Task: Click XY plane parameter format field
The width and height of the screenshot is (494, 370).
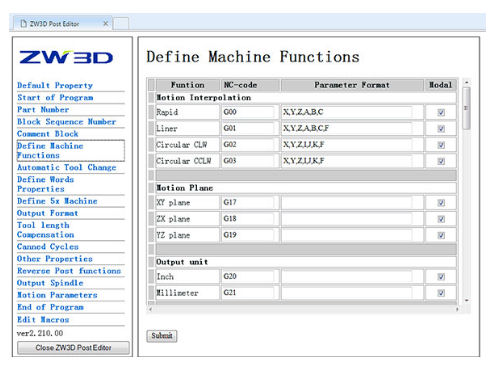Action: click(x=347, y=202)
